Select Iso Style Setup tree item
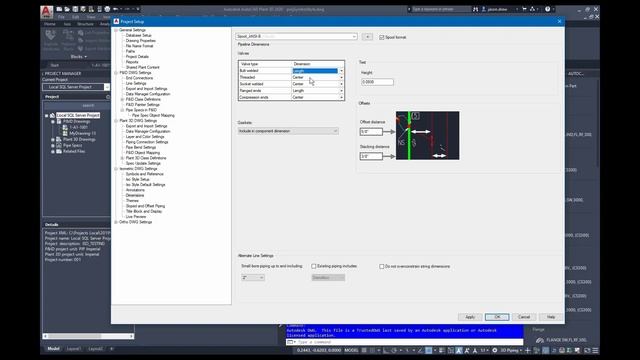This screenshot has width=640, height=360. tap(138, 179)
